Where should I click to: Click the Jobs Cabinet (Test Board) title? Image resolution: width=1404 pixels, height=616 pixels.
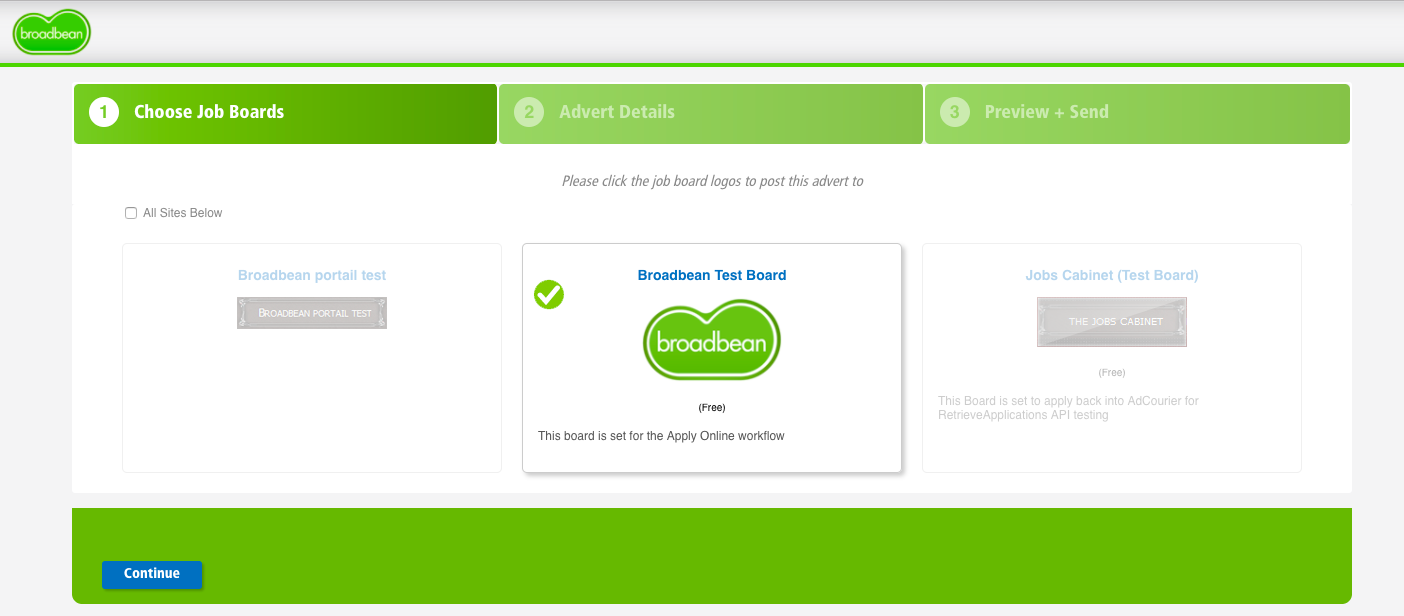point(1112,275)
